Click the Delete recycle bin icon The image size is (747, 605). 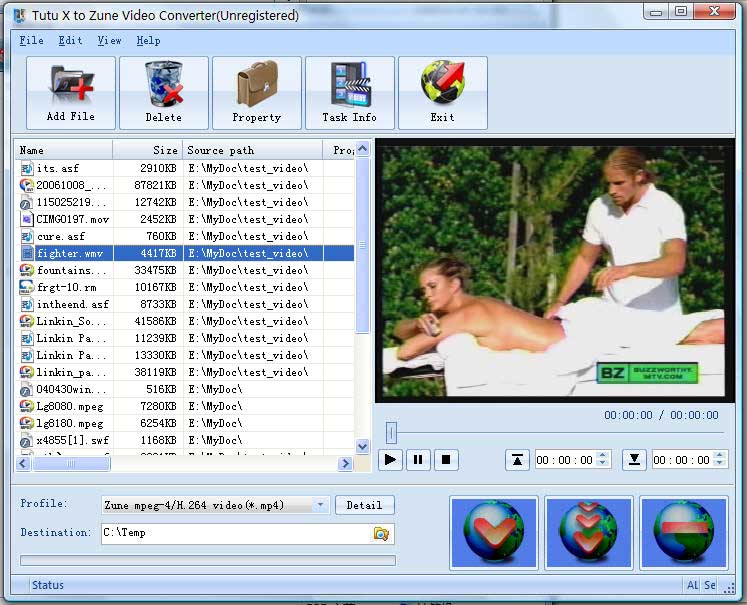pos(164,84)
